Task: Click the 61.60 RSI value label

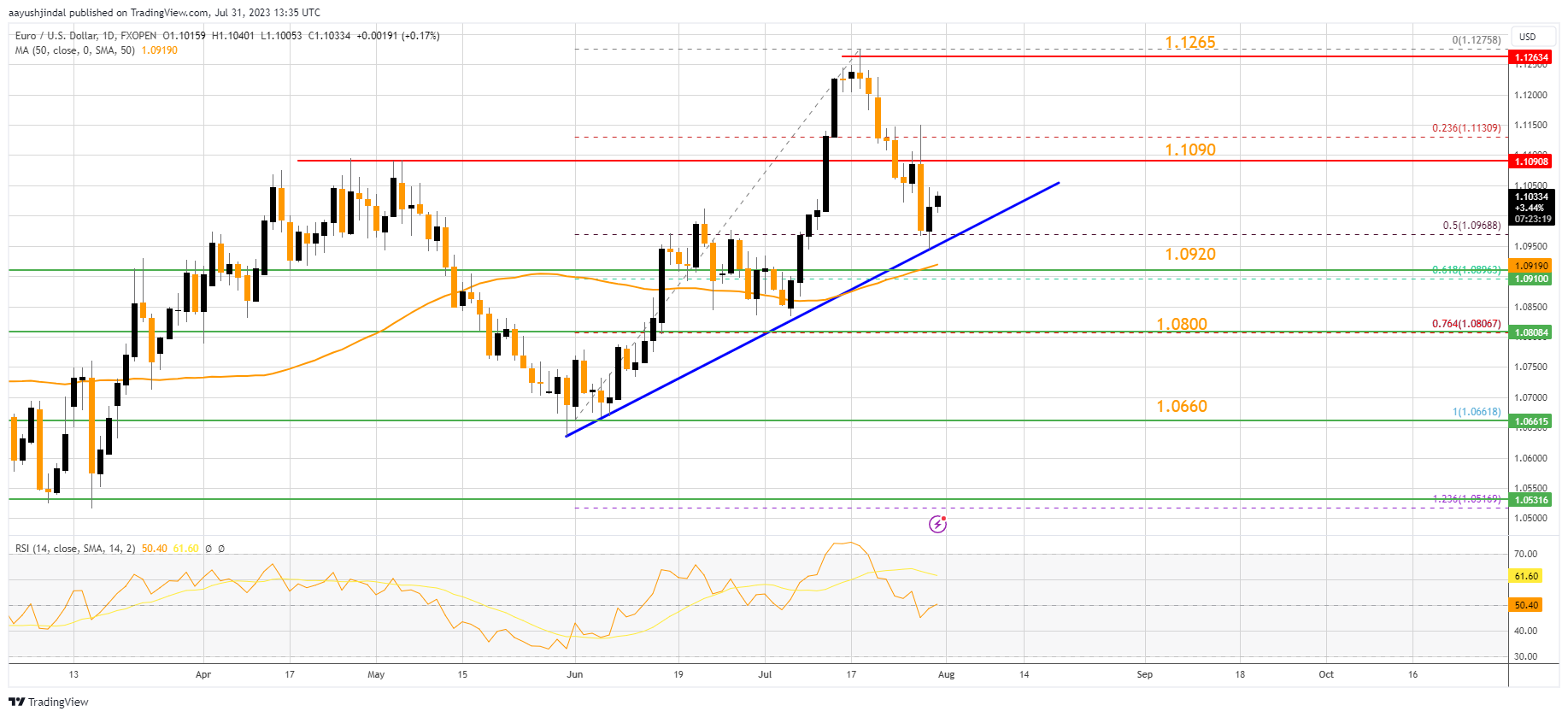Action: click(1526, 576)
